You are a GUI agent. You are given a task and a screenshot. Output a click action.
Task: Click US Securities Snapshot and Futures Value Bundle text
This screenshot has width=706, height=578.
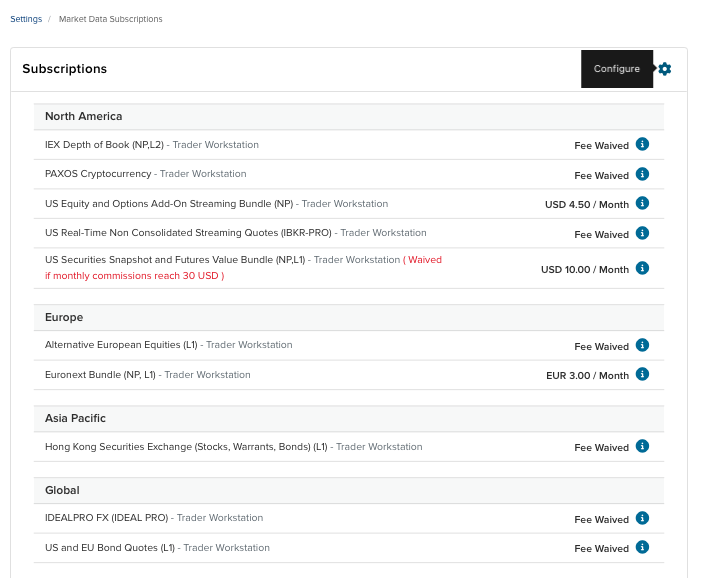point(175,260)
